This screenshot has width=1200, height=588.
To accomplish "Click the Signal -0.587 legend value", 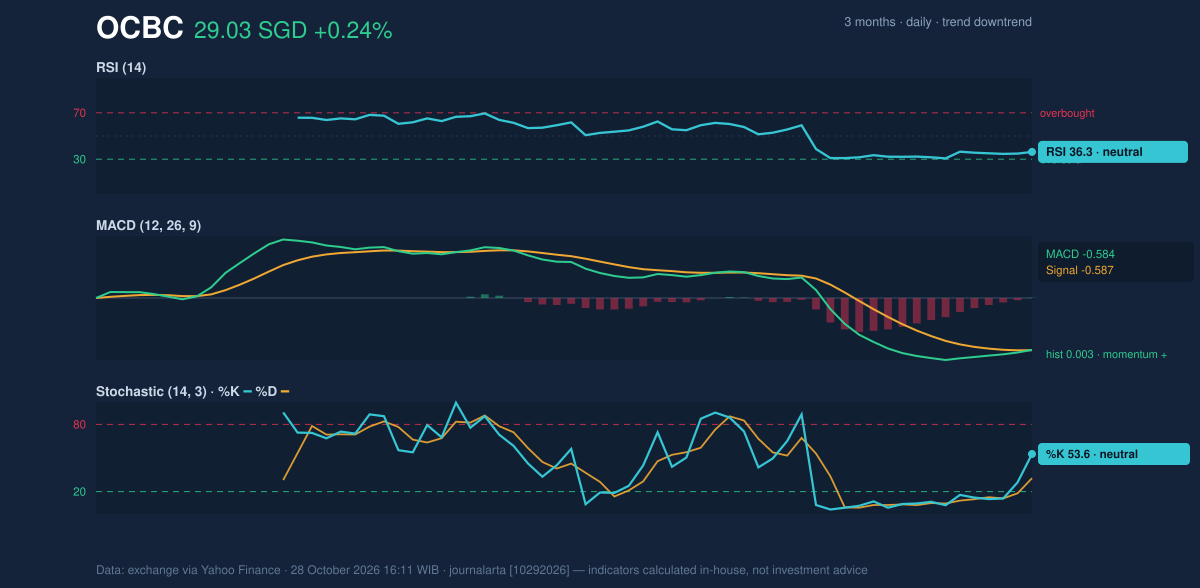I will coord(1080,270).
